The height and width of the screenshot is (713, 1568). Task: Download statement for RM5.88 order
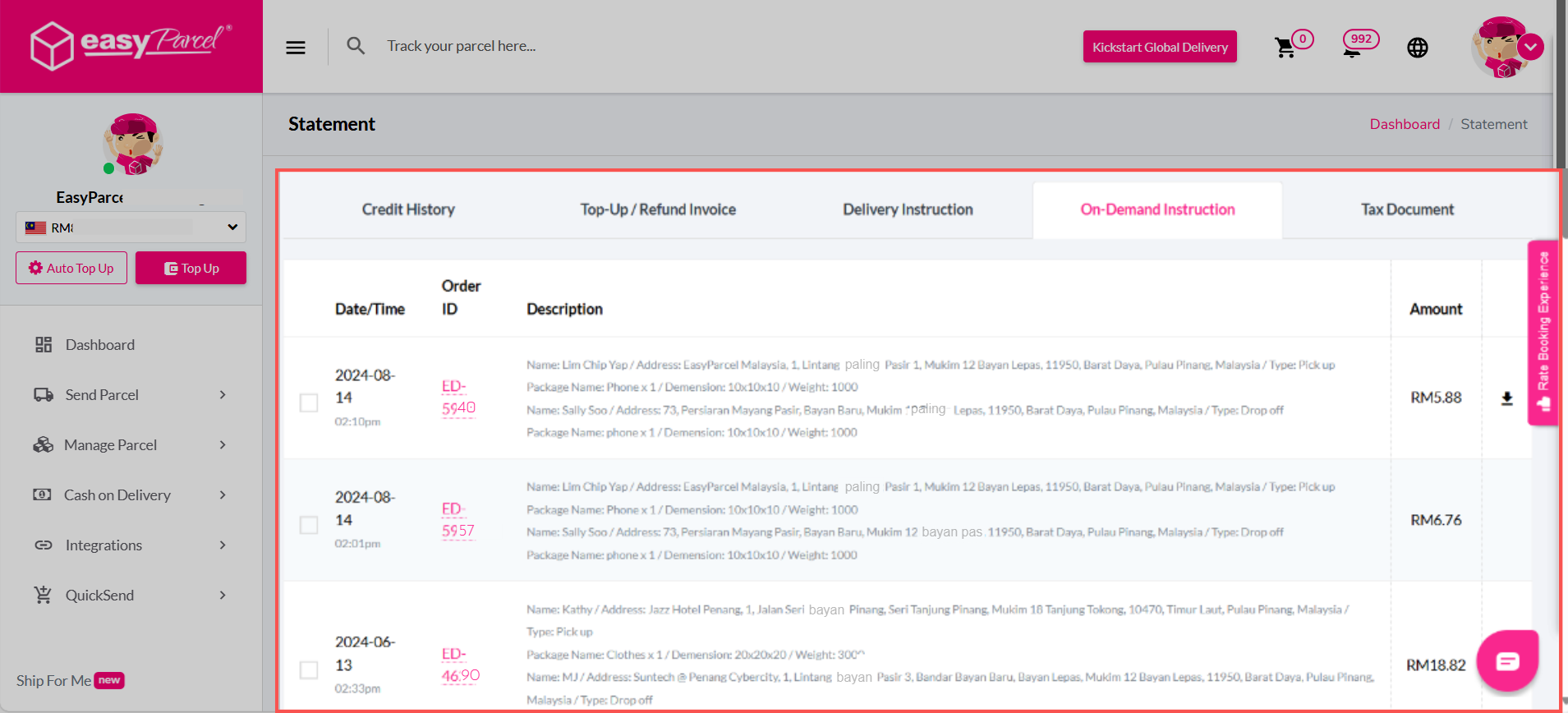point(1506,398)
